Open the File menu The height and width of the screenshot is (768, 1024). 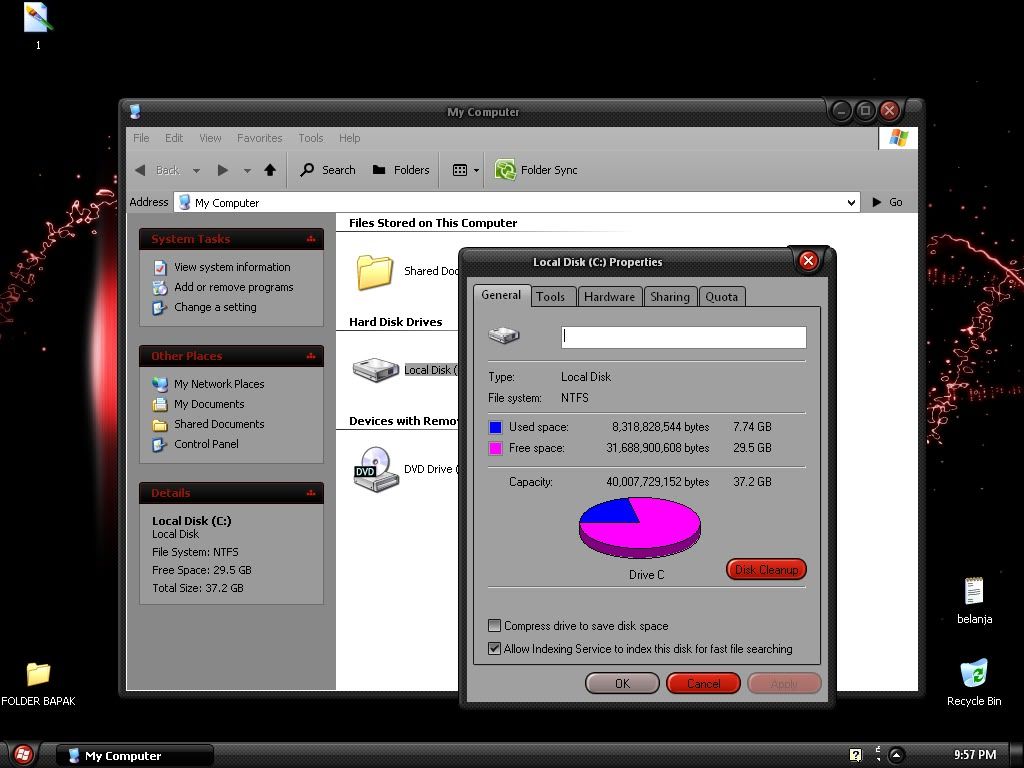pyautogui.click(x=141, y=138)
